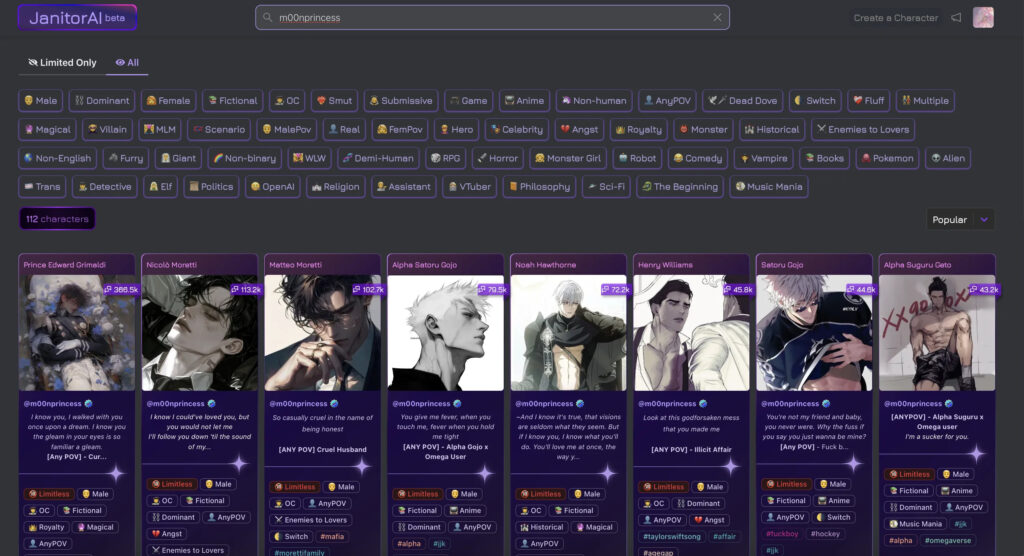Switch to All tab

(127, 63)
